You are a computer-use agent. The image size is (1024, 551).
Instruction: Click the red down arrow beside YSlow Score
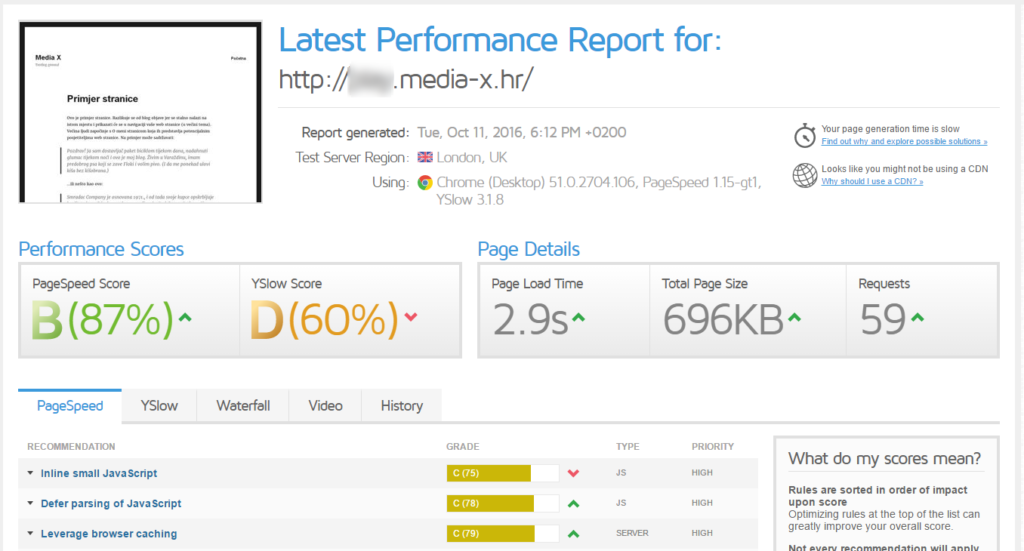(x=410, y=318)
